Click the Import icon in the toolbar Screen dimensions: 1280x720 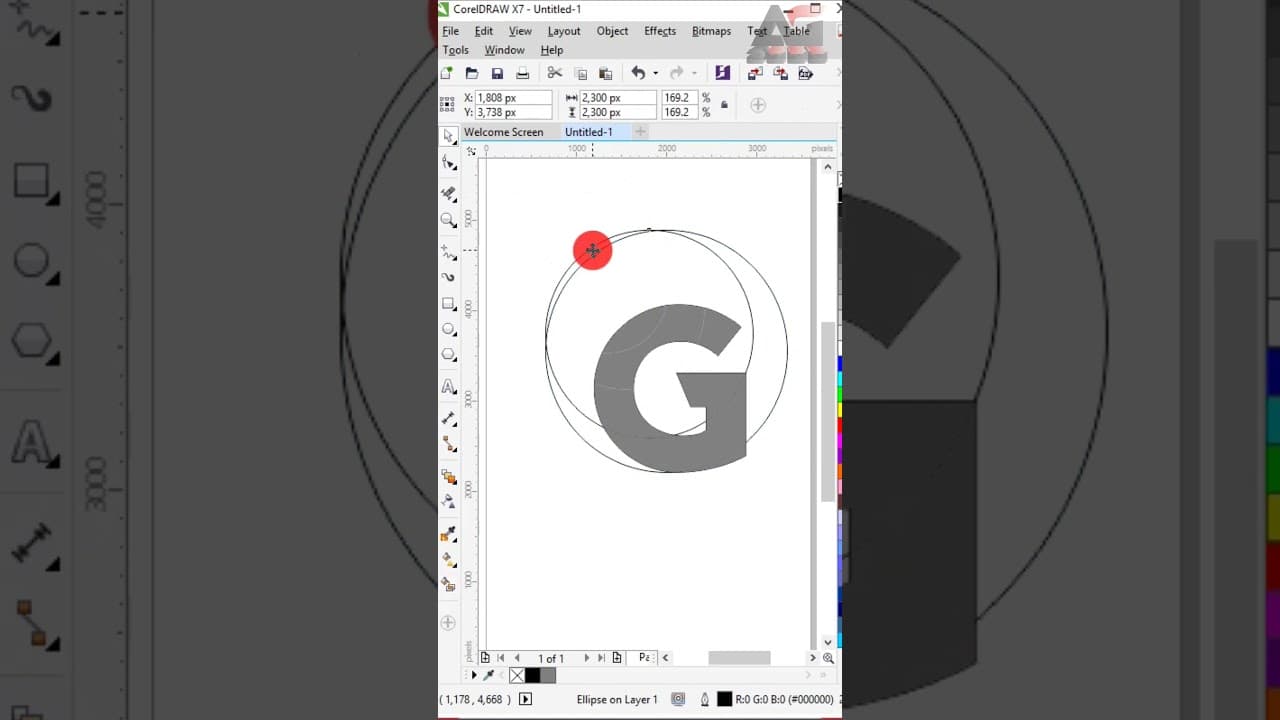point(755,73)
